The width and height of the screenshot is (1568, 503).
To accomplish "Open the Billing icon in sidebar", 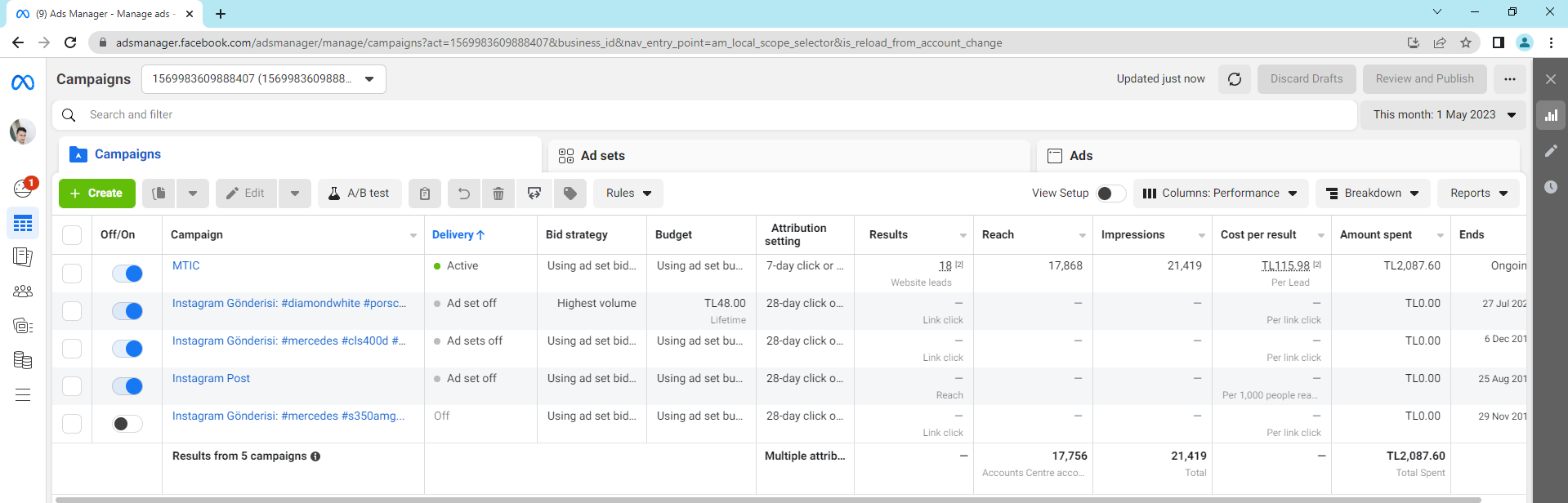I will (23, 360).
